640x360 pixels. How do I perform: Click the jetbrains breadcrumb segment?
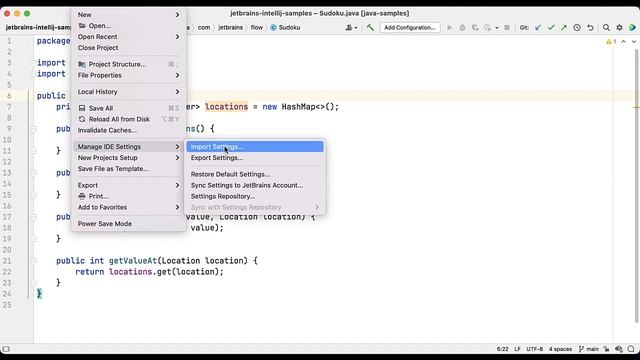[230, 27]
